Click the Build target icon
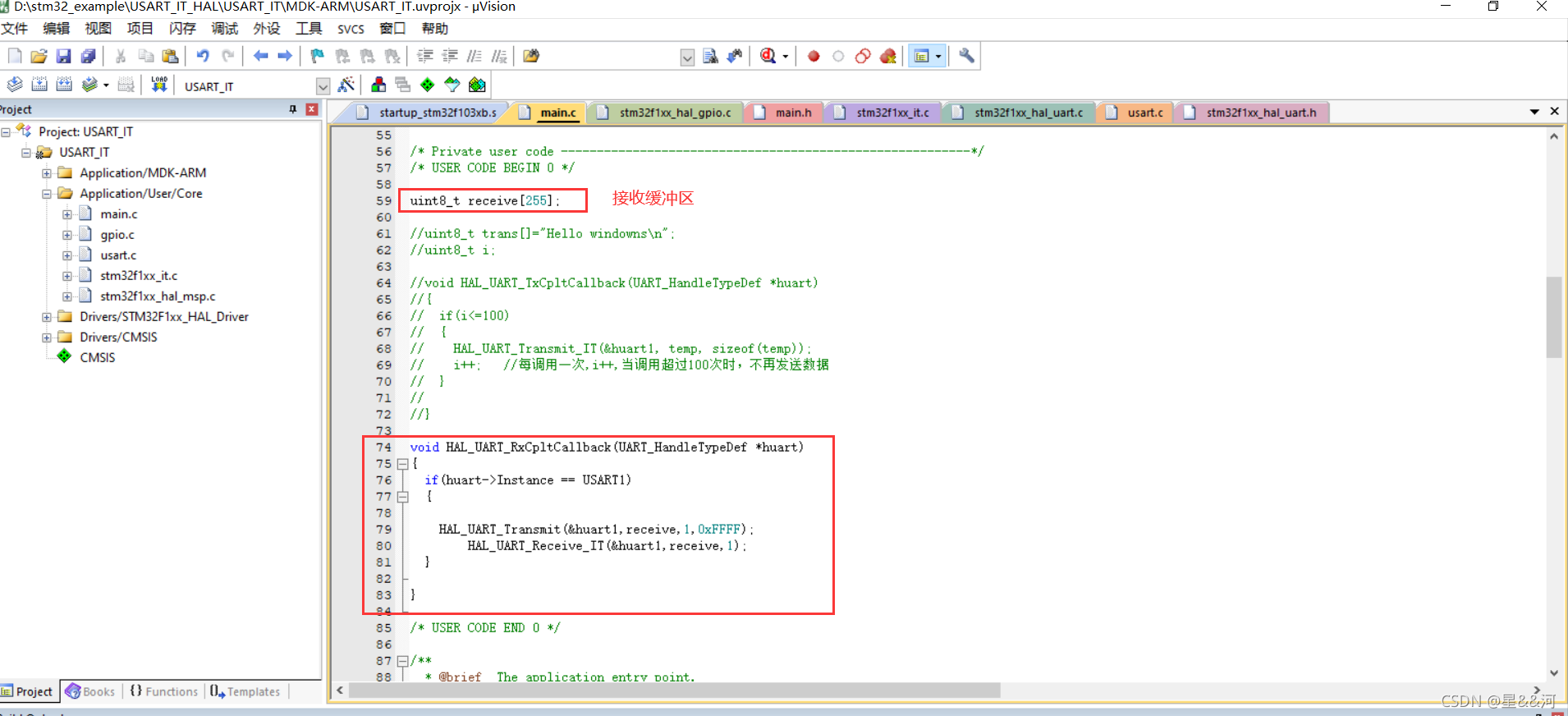The height and width of the screenshot is (716, 1568). coord(39,85)
